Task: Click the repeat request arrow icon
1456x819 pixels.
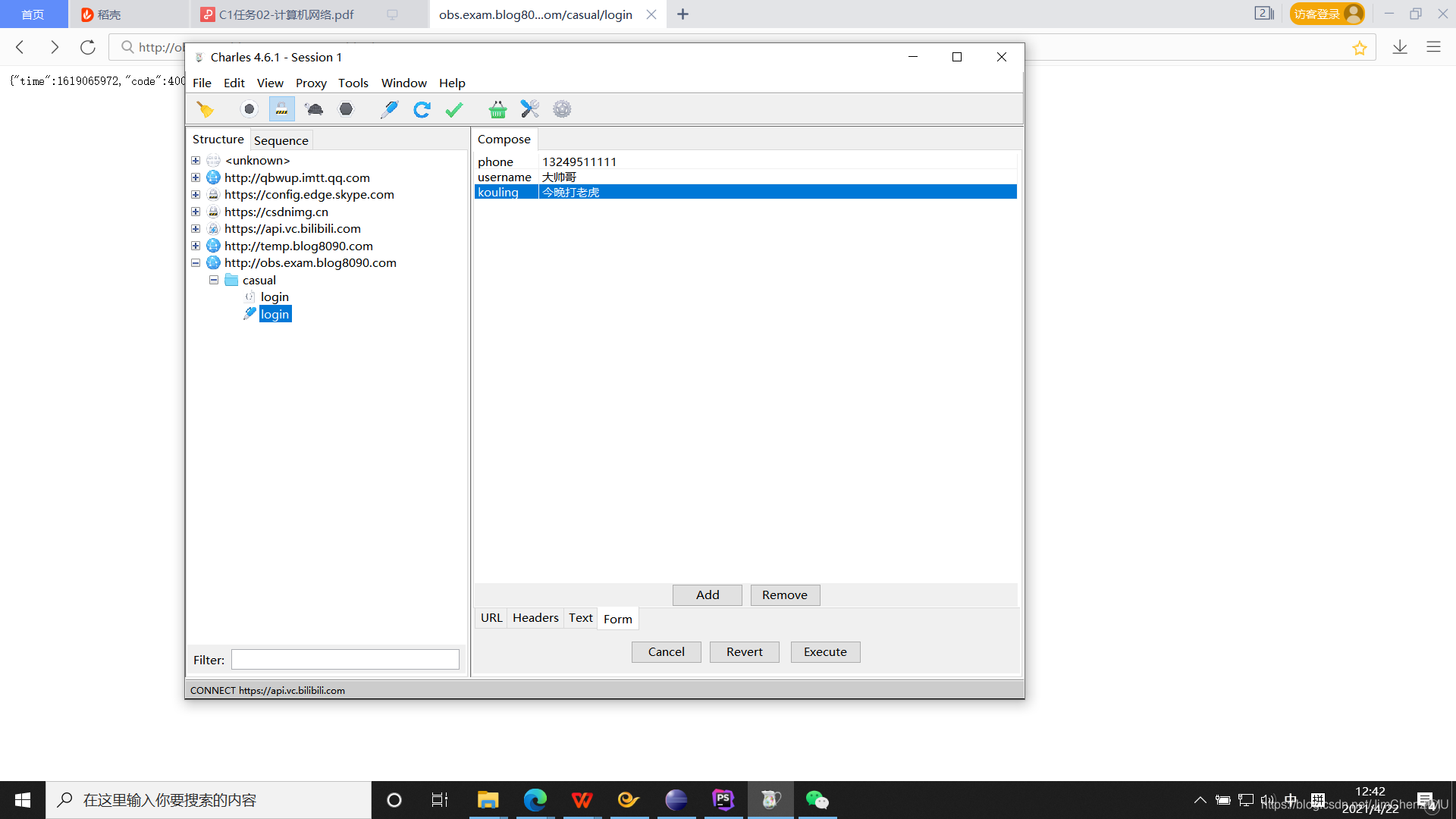Action: (x=422, y=109)
